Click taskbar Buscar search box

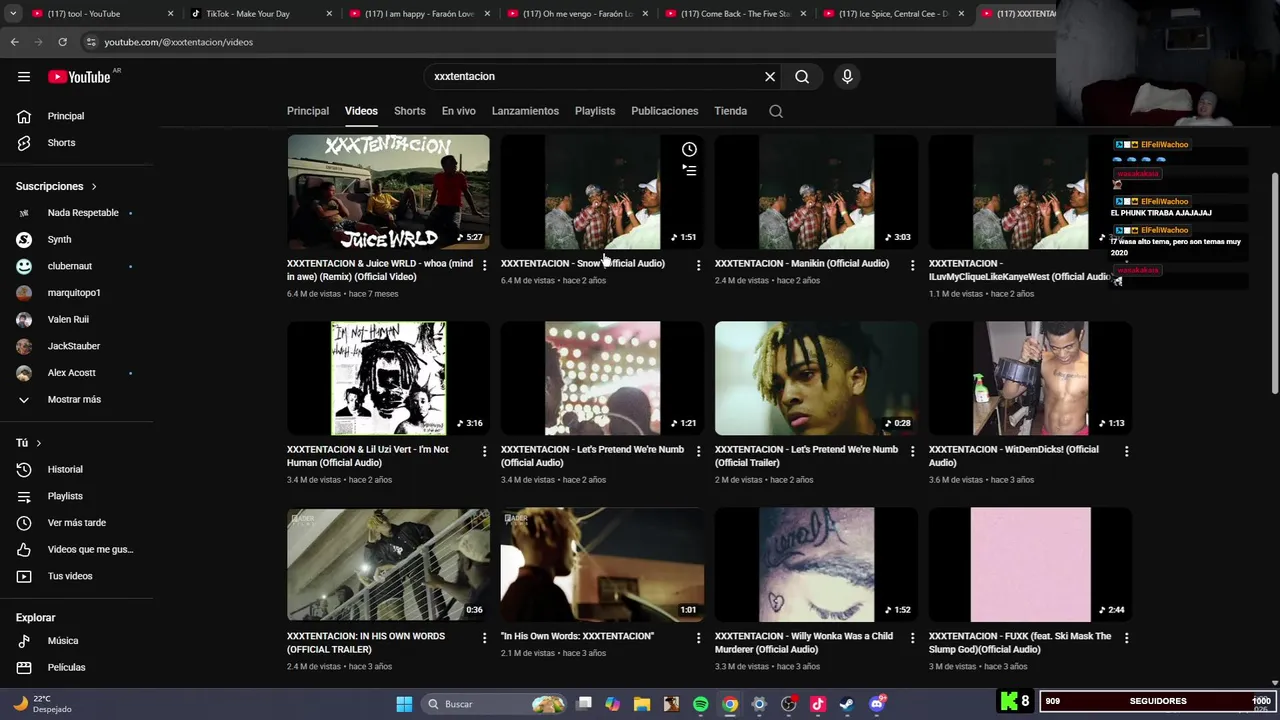coord(495,704)
